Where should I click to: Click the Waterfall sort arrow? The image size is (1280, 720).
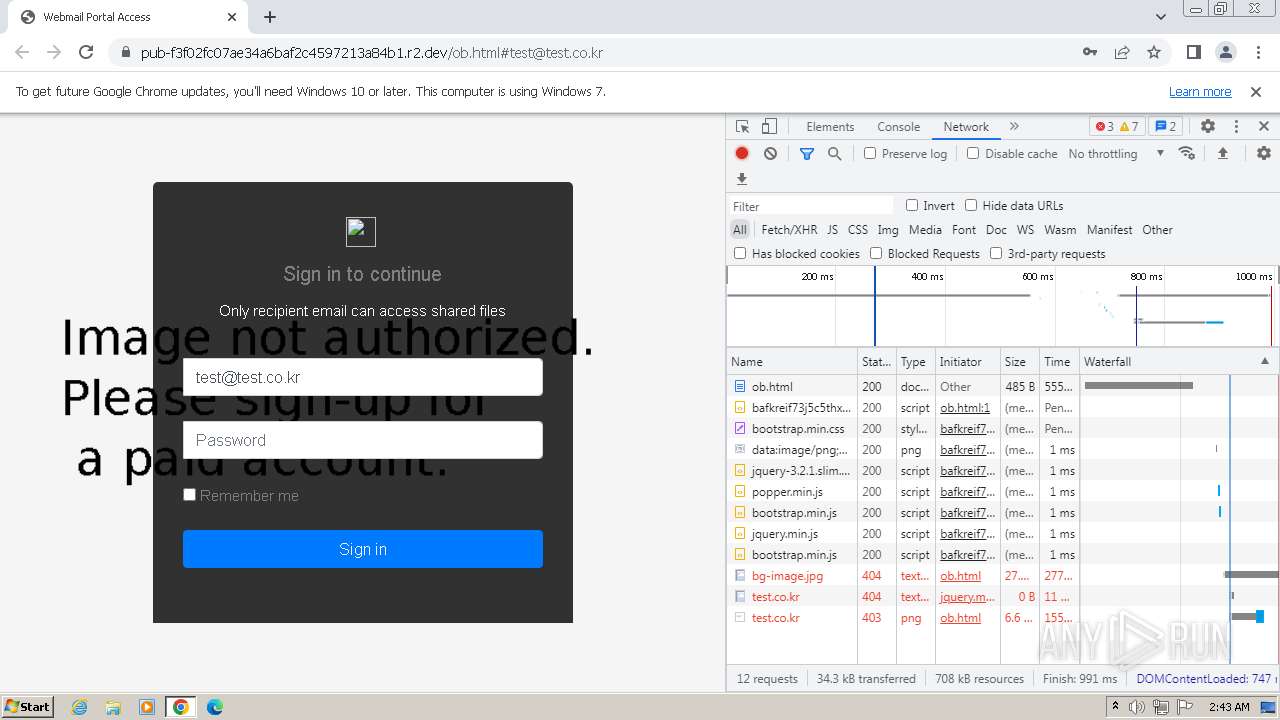[1264, 361]
